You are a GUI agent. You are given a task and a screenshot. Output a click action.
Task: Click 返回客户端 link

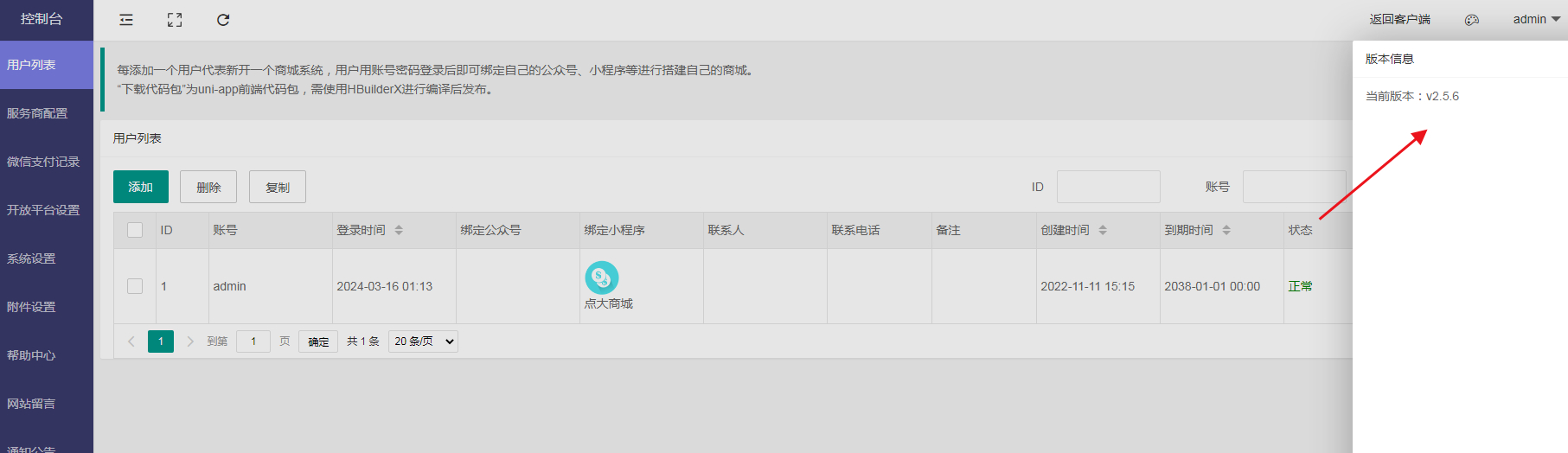click(1399, 19)
